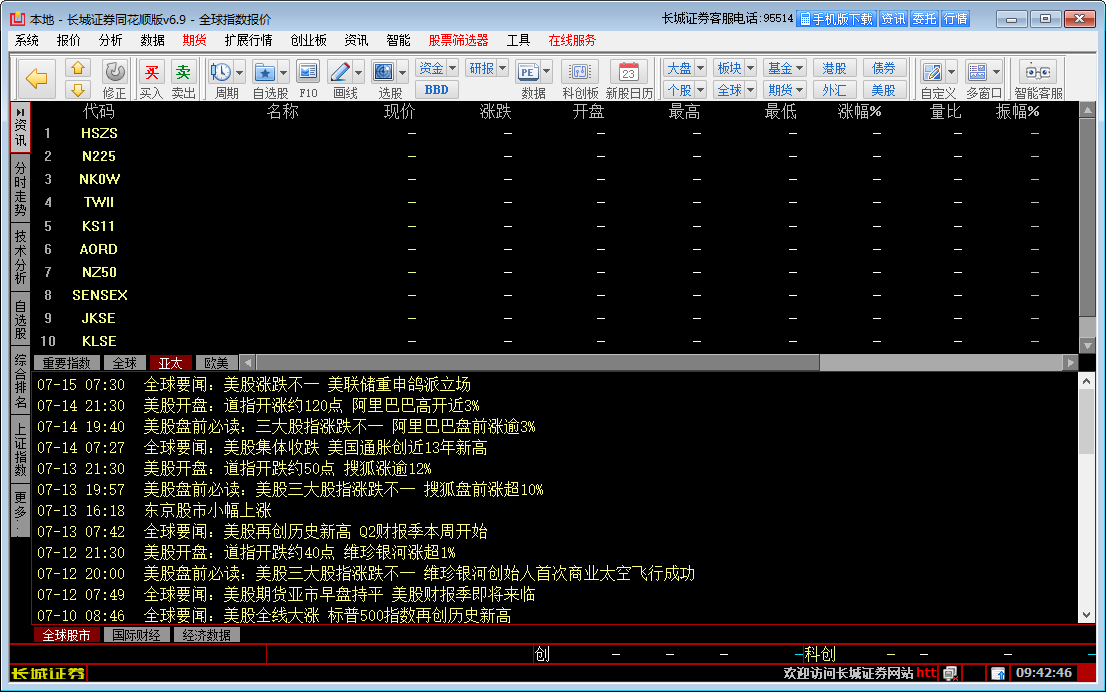Click the 委托 title bar button
Image resolution: width=1106 pixels, height=692 pixels.
pyautogui.click(x=924, y=19)
